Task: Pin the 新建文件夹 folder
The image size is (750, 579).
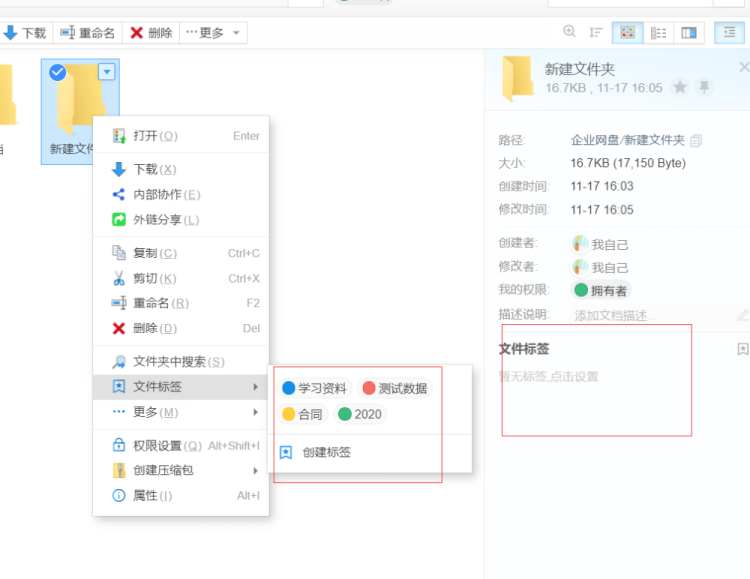Action: point(704,88)
